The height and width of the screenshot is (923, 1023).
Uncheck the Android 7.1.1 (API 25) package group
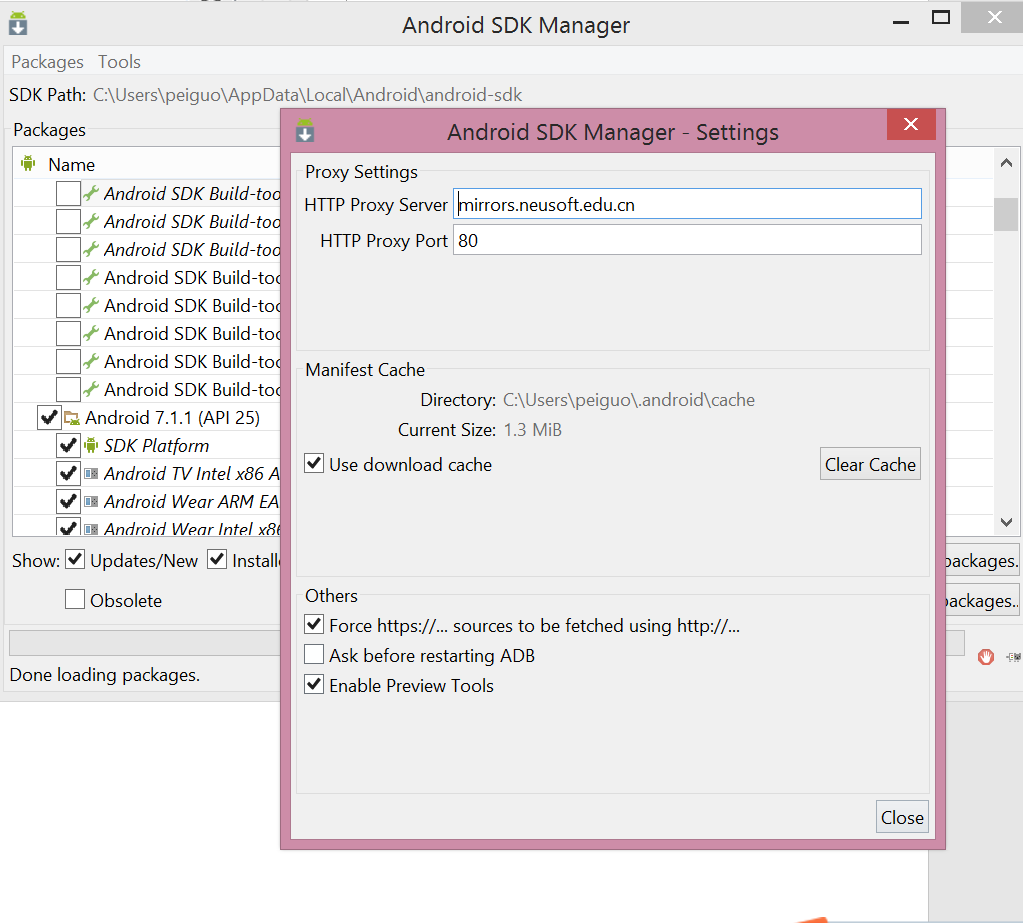tap(49, 417)
